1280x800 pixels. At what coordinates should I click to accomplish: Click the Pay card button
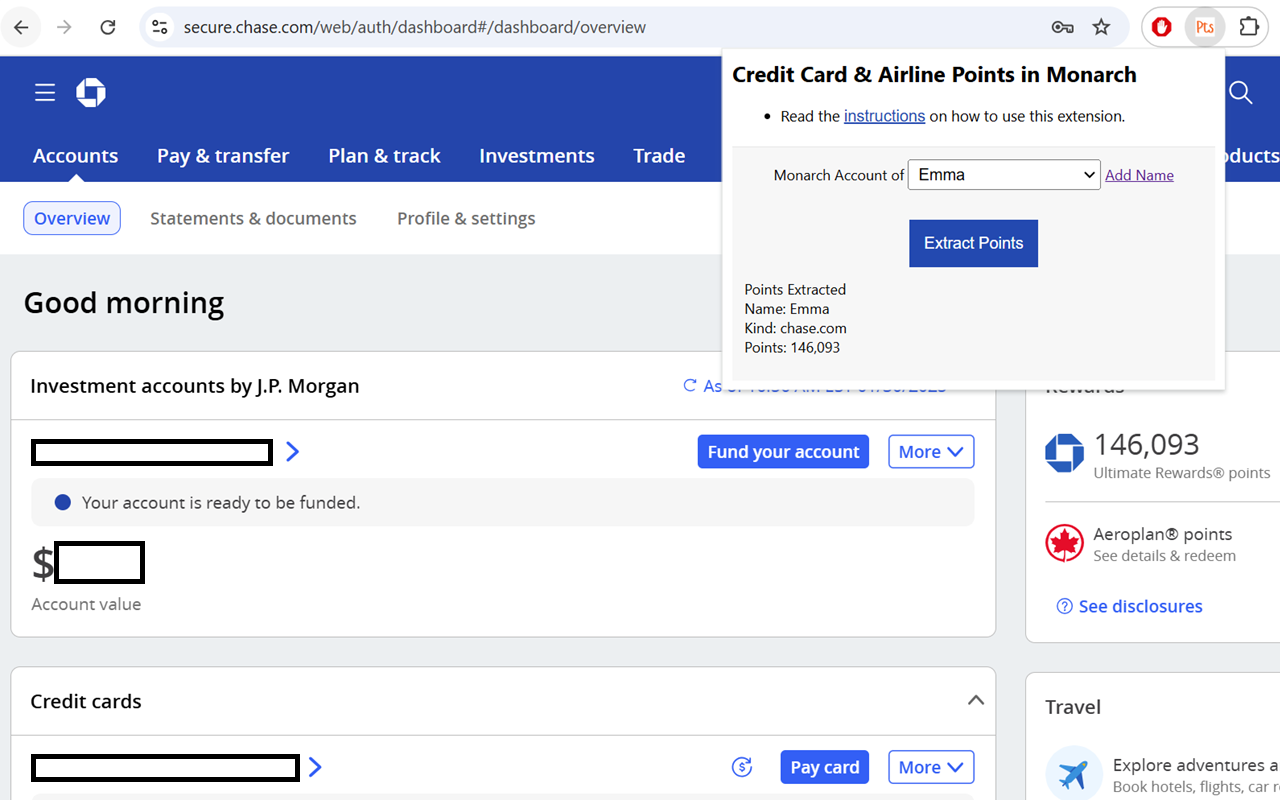(x=825, y=767)
